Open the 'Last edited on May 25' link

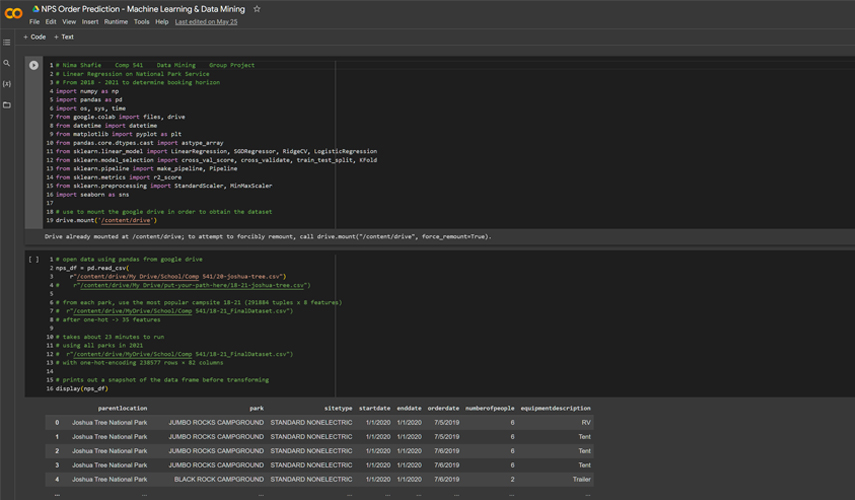206,22
